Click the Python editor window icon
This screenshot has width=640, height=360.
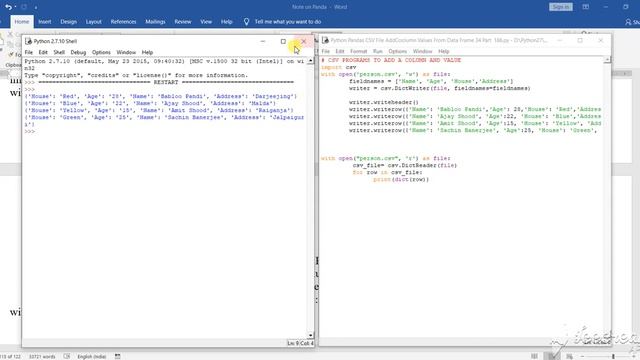325,40
